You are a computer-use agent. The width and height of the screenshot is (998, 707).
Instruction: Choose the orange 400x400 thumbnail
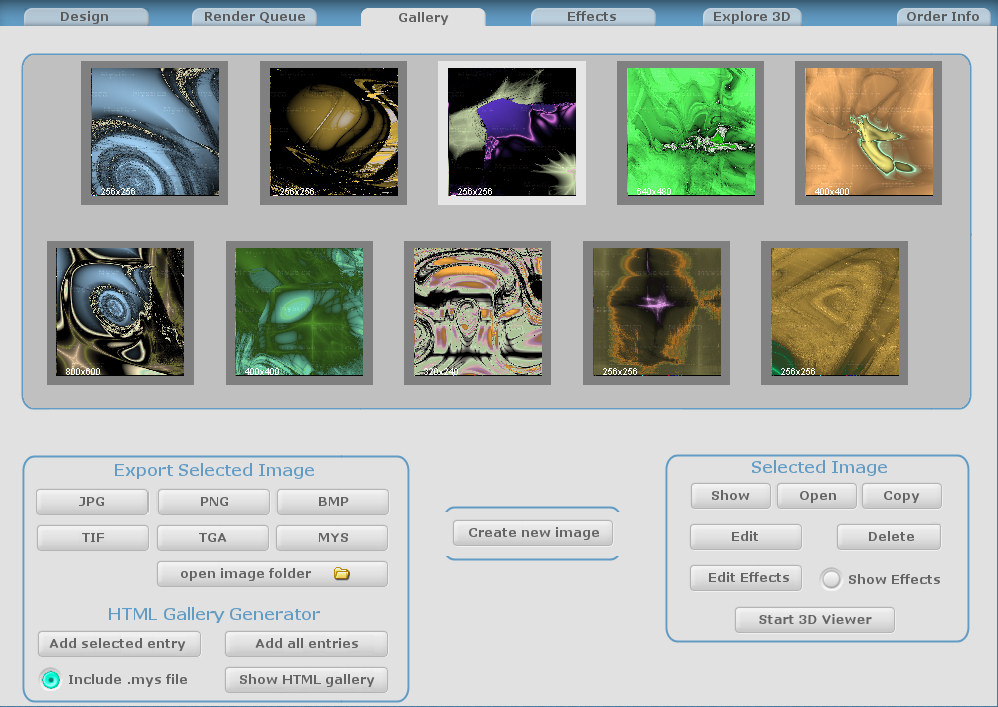[869, 132]
